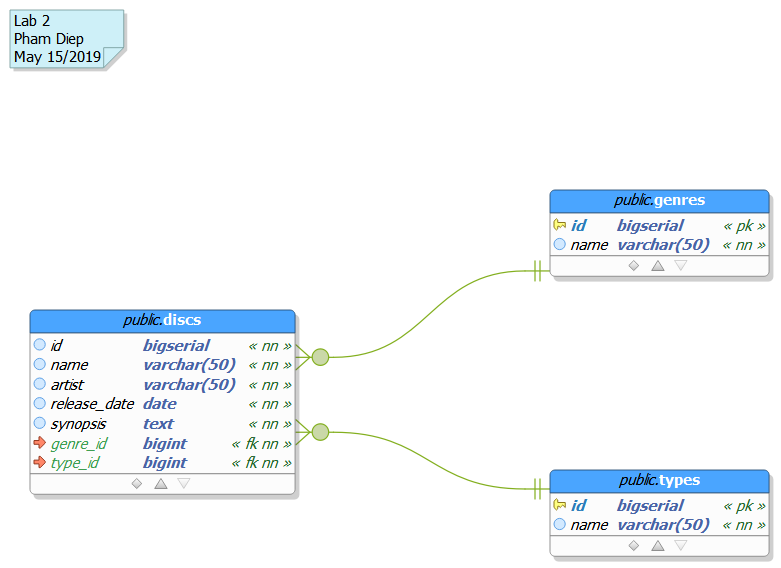This screenshot has width=781, height=568.
Task: Click the primary key icon in genres table
Action: click(x=560, y=226)
